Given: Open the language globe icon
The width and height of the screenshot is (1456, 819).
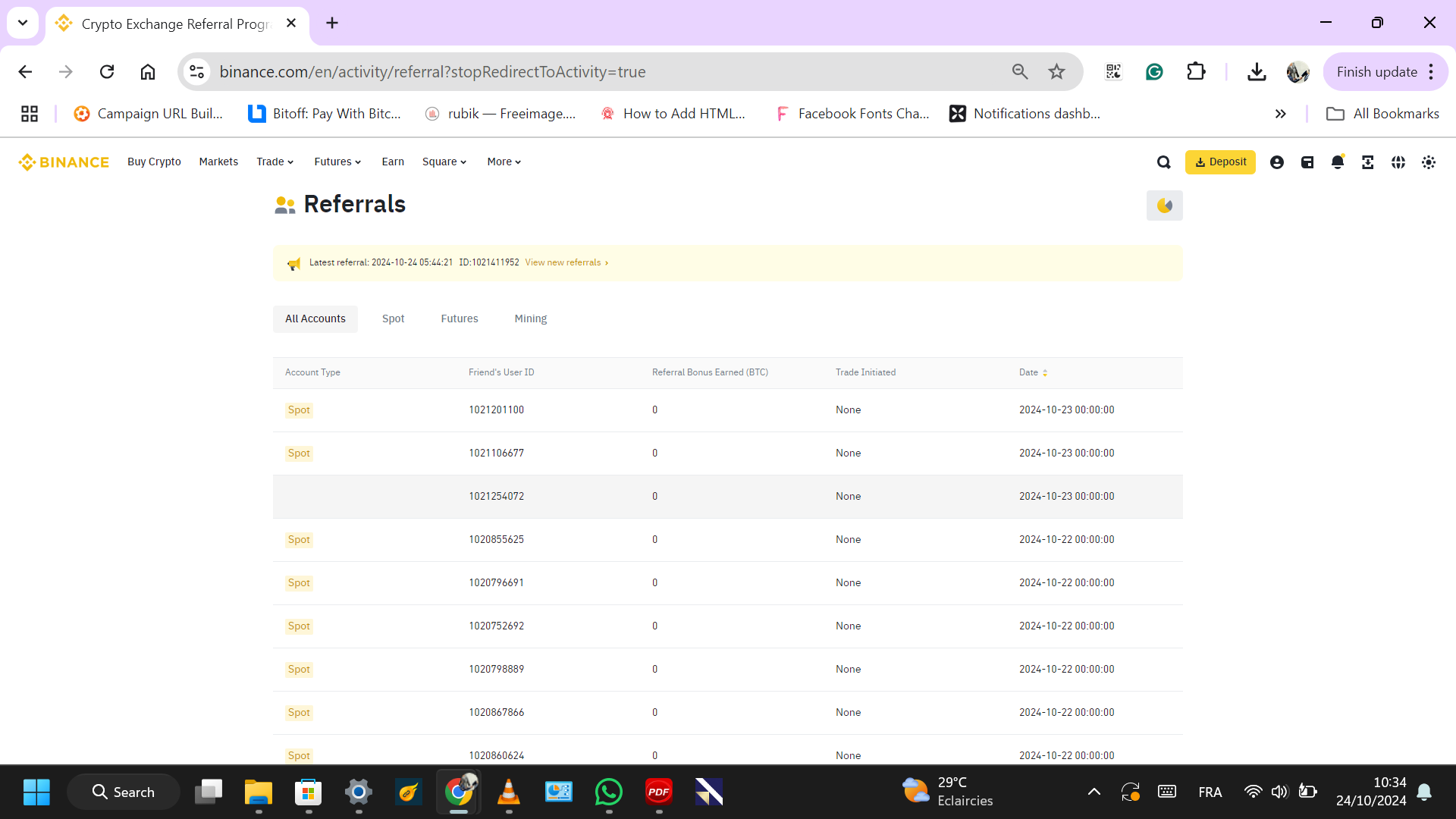Looking at the screenshot, I should pos(1398,162).
